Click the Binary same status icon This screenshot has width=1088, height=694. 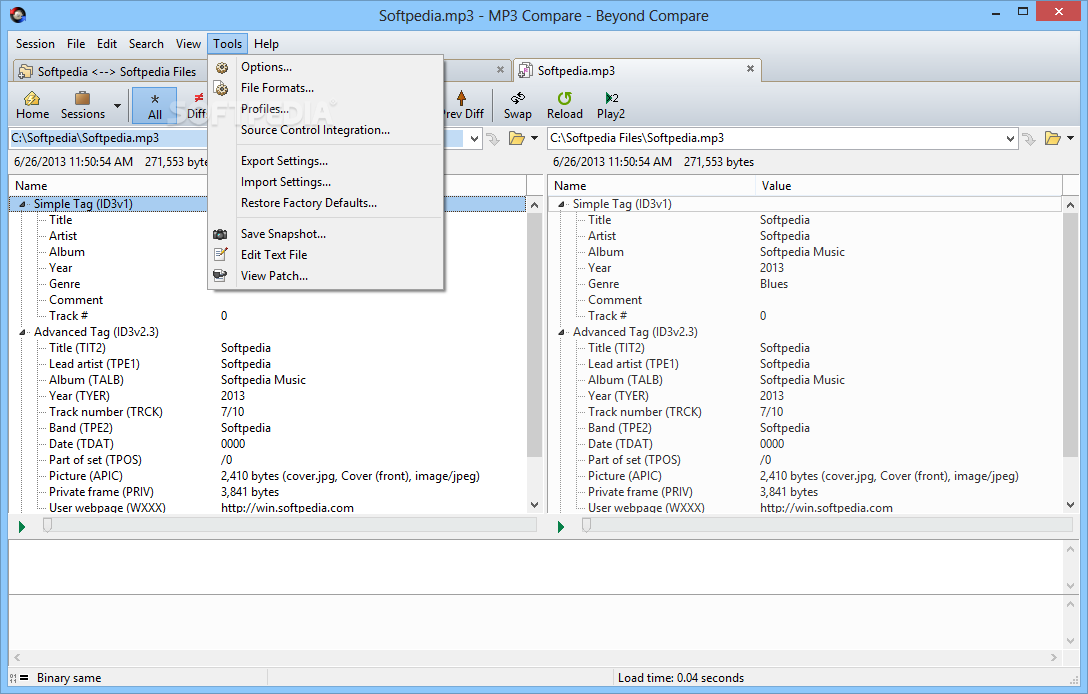pyautogui.click(x=19, y=678)
